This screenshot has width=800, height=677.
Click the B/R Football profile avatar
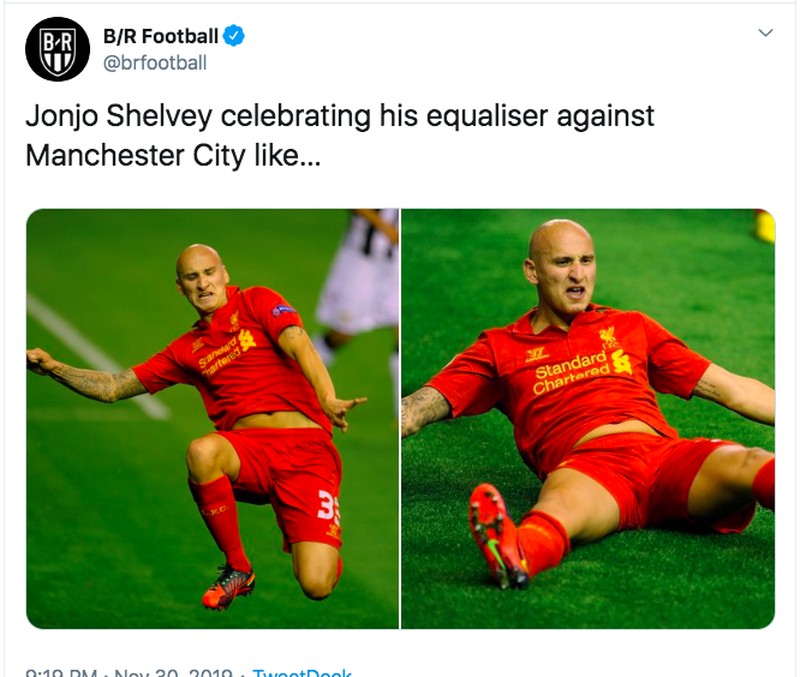click(57, 49)
